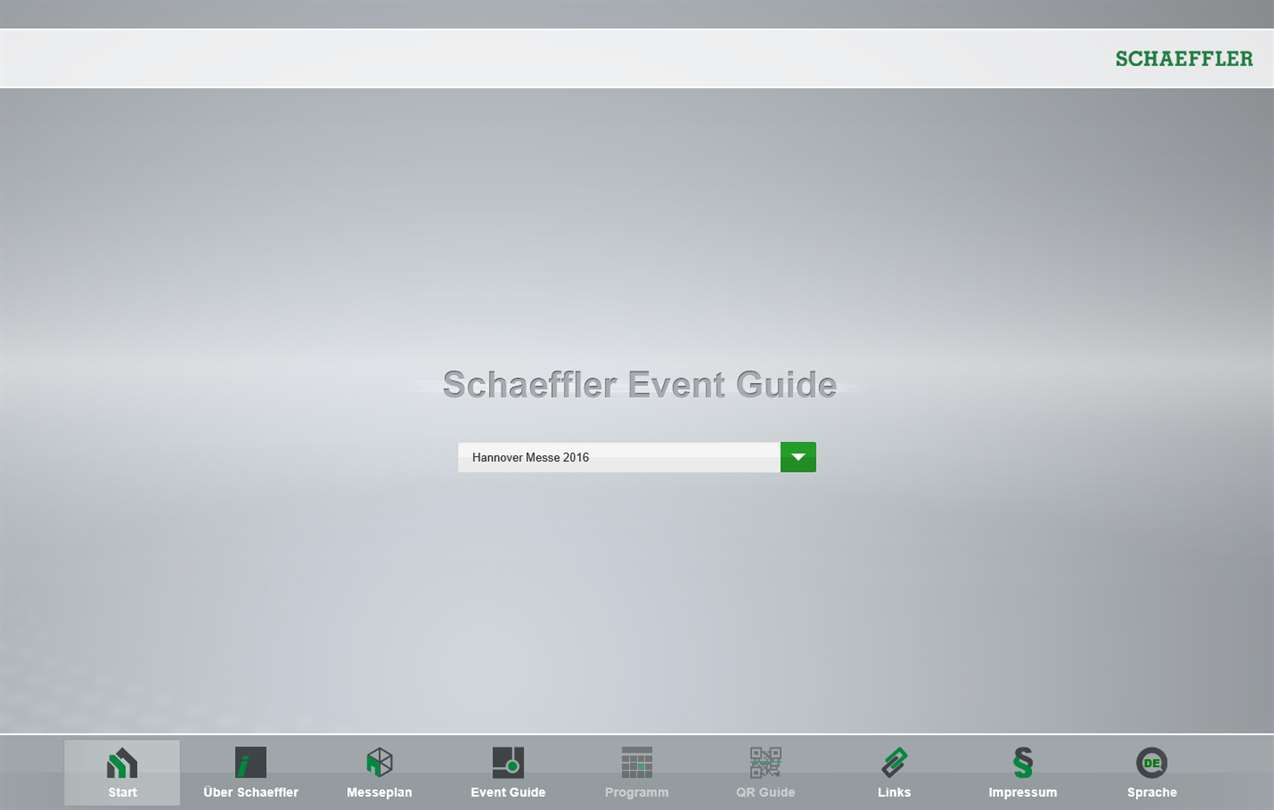Image resolution: width=1274 pixels, height=810 pixels.
Task: Open the Links chain icon
Action: 894,763
